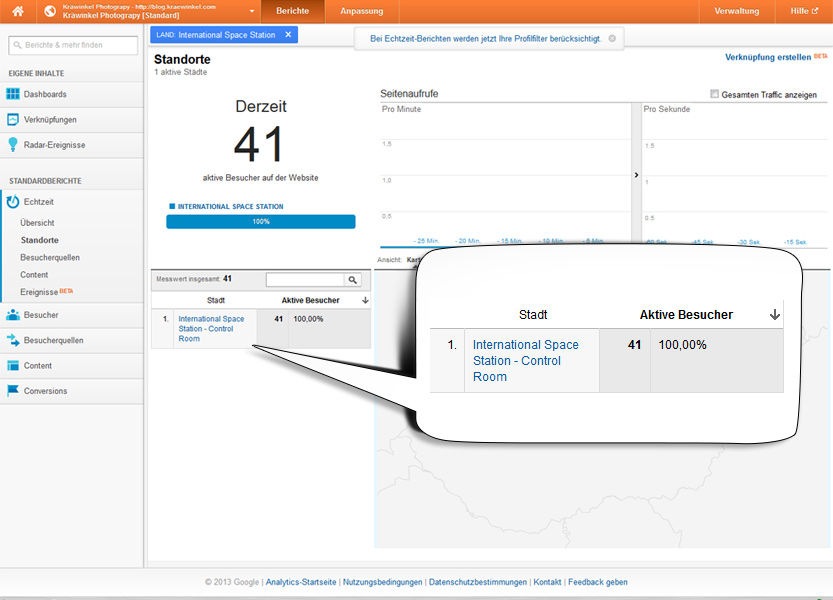
Task: Toggle sort direction arrow beside Aktive Besucher
Action: tap(366, 300)
